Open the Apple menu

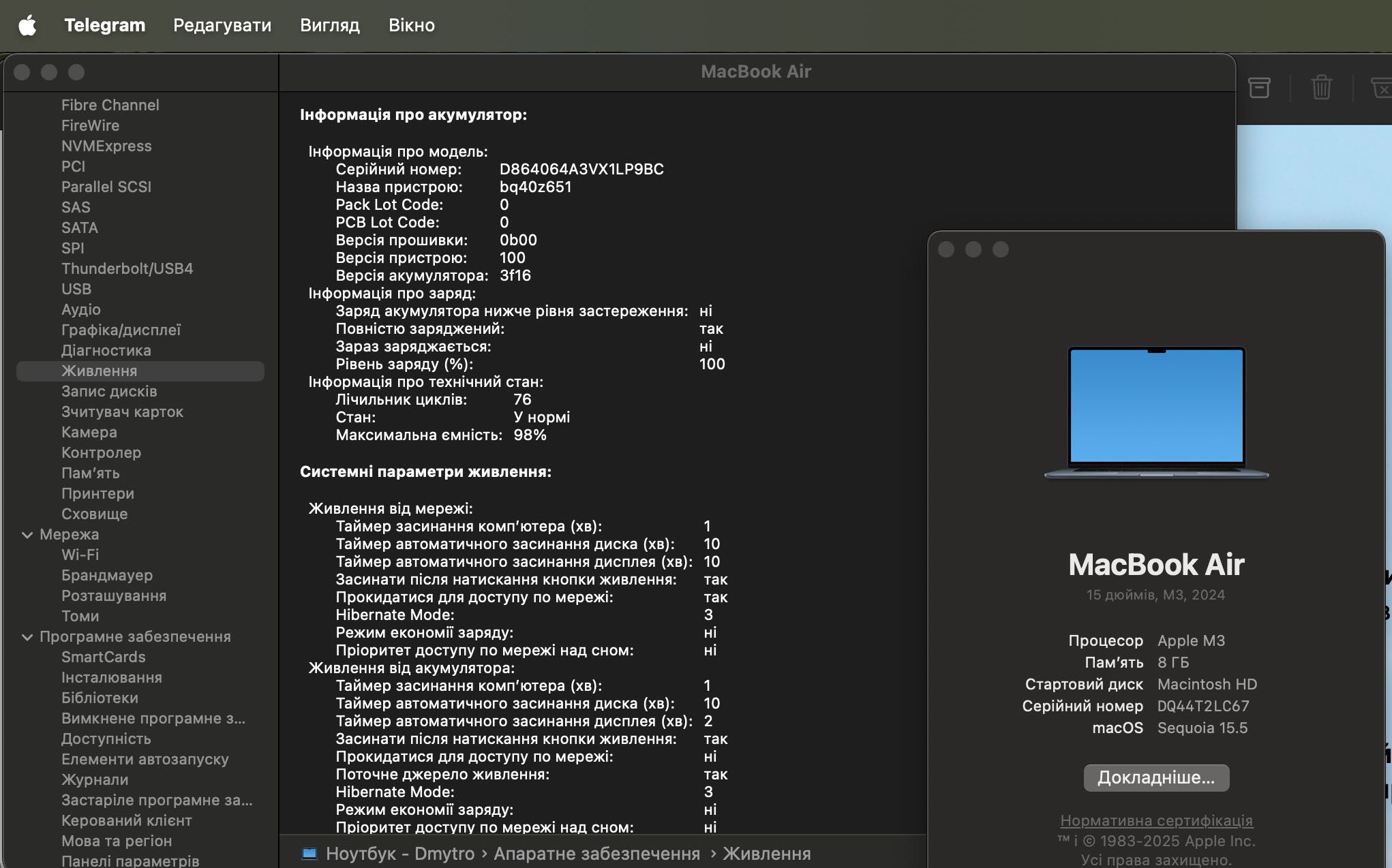27,25
